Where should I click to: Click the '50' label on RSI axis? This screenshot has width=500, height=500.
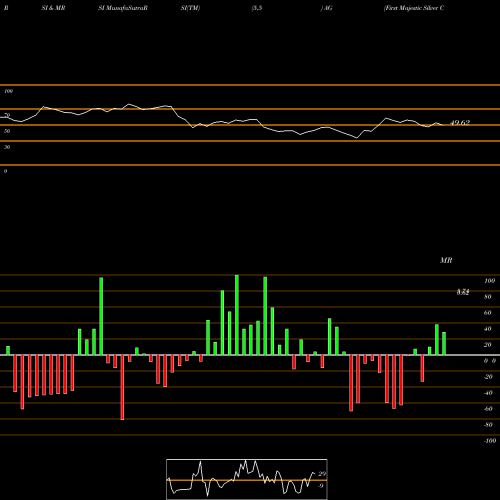tap(7, 131)
